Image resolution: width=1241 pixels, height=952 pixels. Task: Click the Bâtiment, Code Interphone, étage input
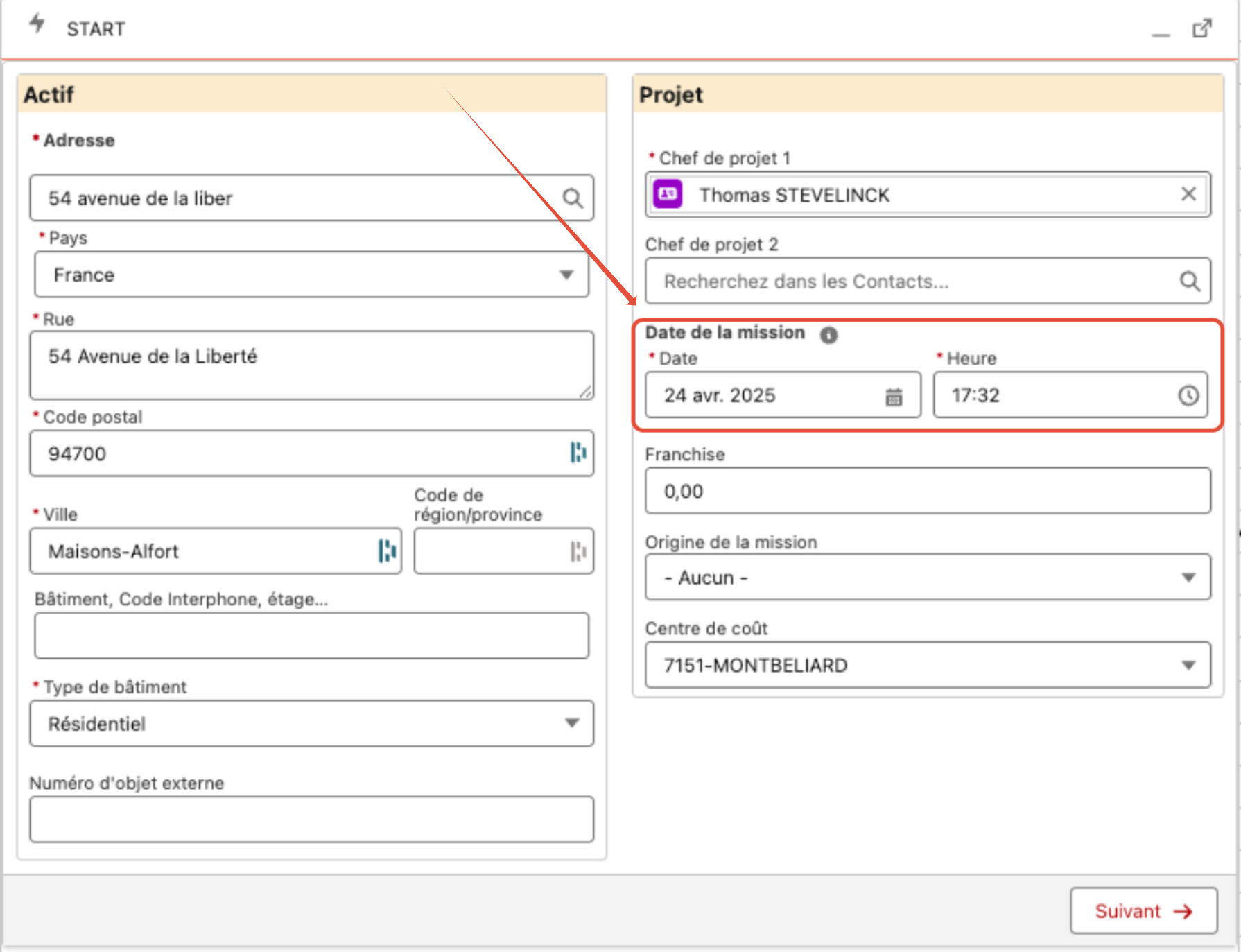(x=312, y=635)
